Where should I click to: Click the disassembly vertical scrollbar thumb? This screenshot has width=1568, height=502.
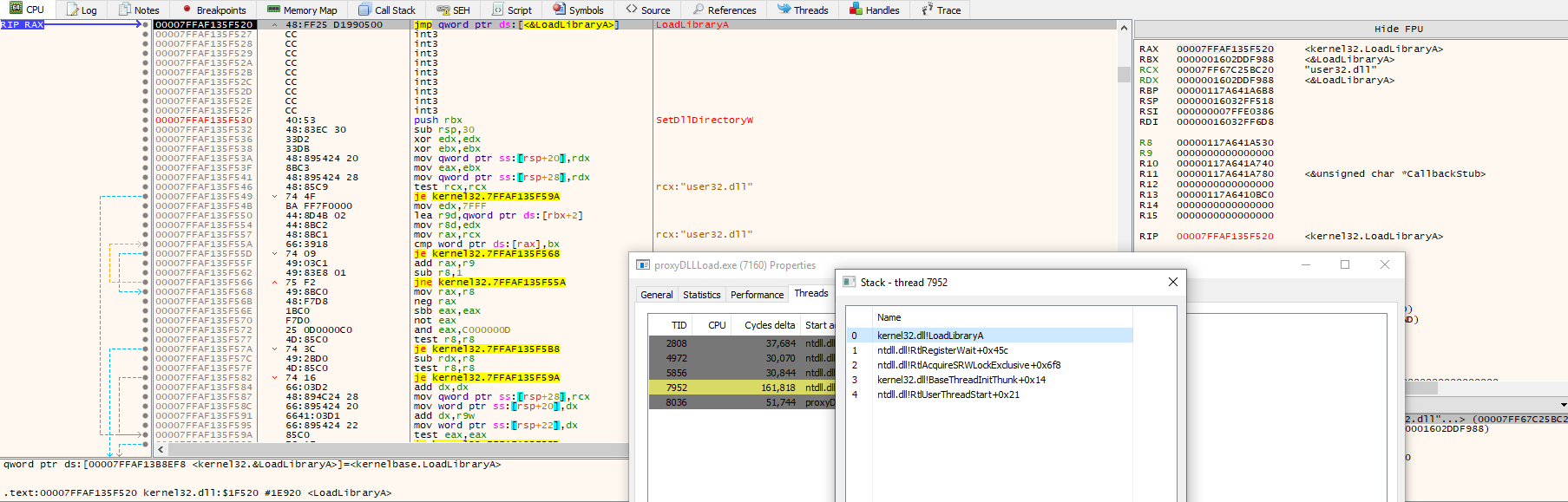pos(1124,75)
